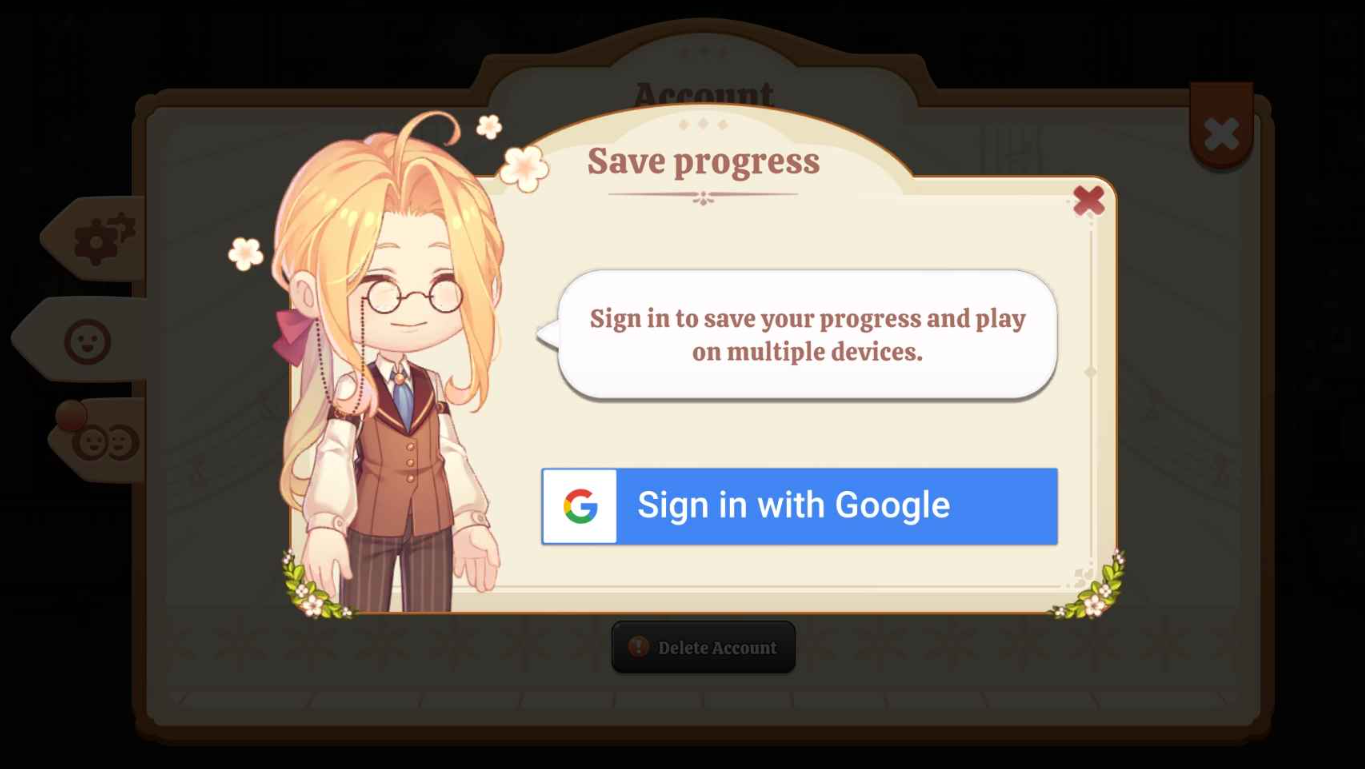1365x769 pixels.
Task: Click the speech bubble sign-in message
Action: click(807, 334)
